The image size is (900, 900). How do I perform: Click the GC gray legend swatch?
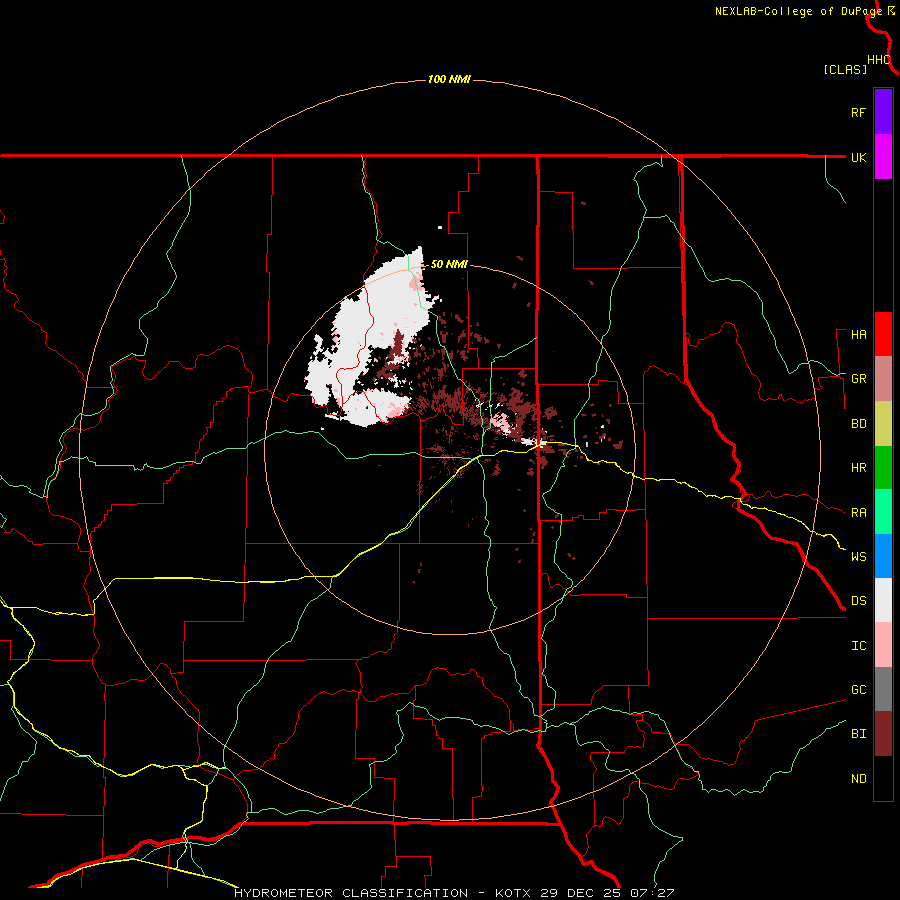[x=883, y=689]
